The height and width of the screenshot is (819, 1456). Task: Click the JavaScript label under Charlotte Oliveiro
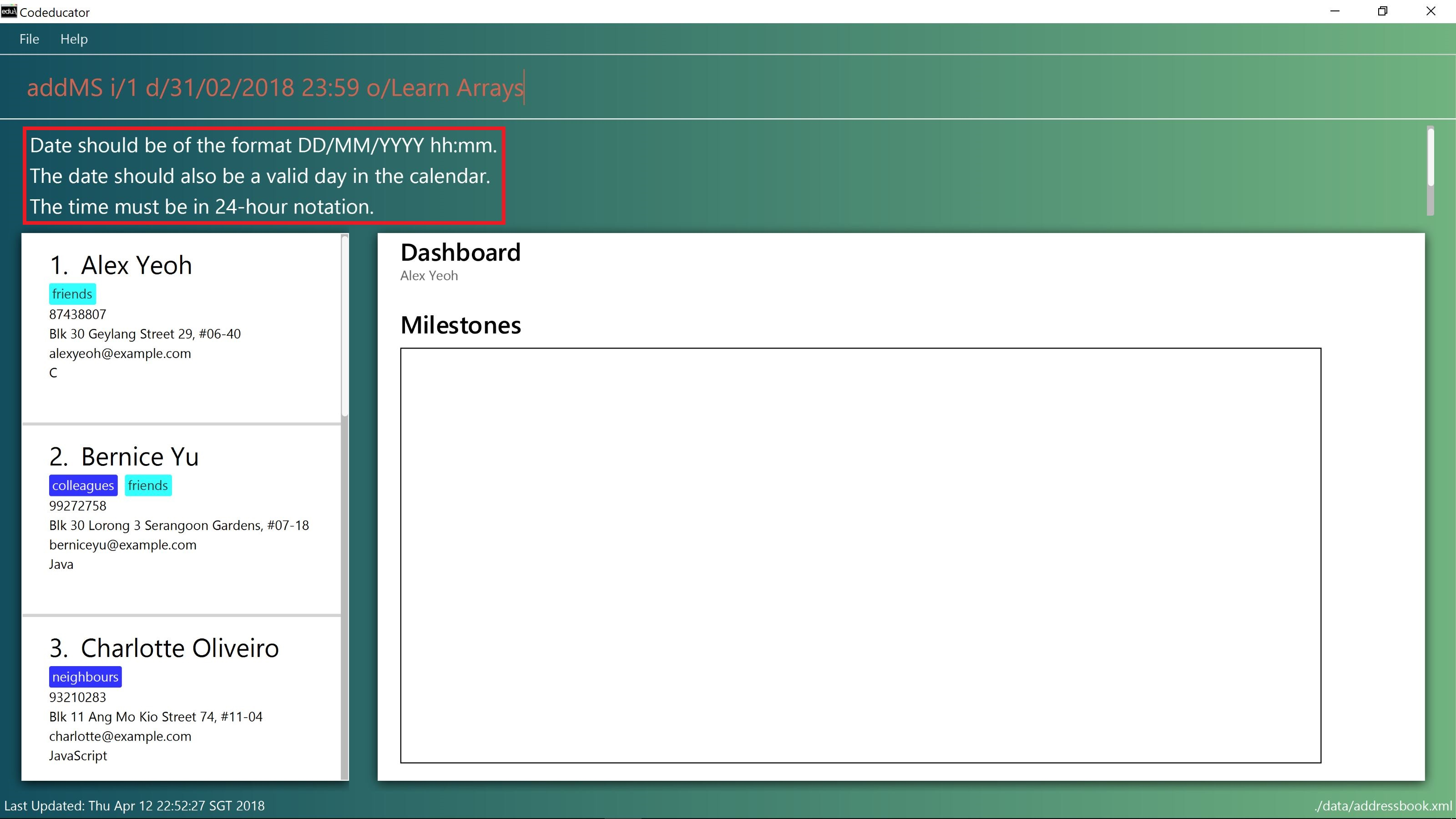[78, 756]
